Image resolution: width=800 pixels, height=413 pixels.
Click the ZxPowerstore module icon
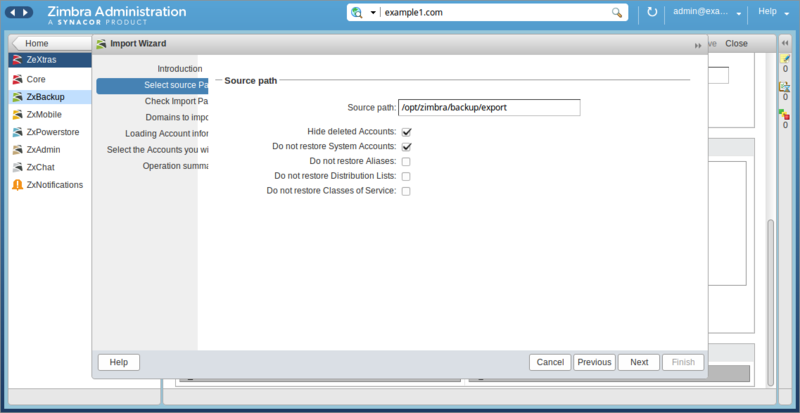coord(18,132)
